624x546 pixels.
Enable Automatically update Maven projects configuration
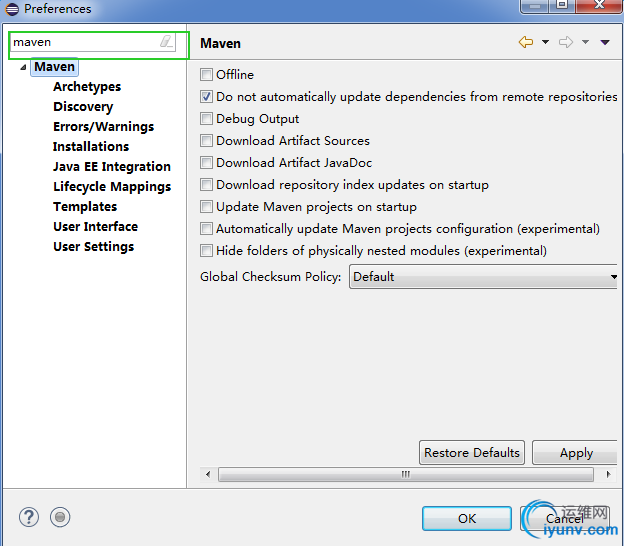206,229
